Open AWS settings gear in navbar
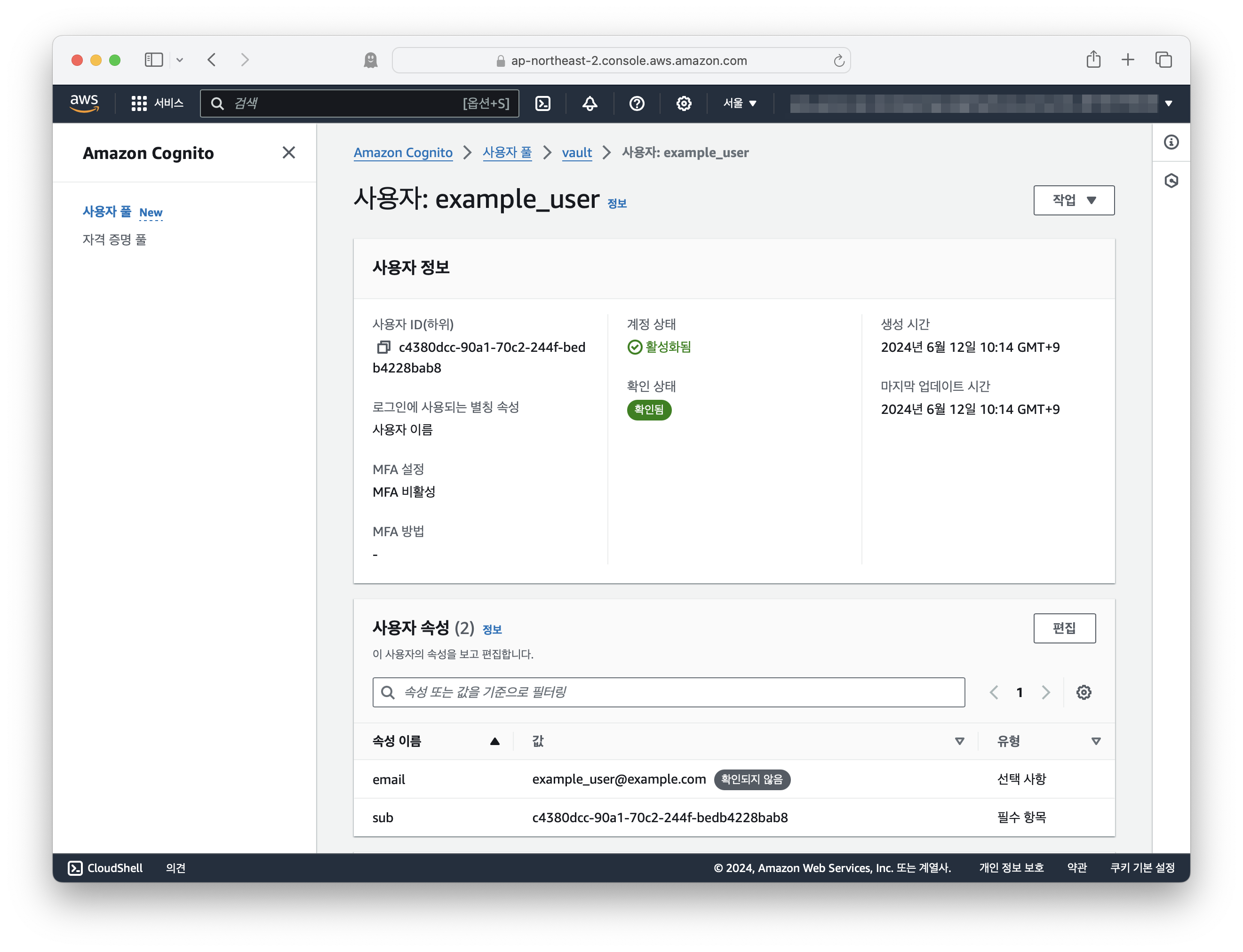This screenshot has height=952, width=1243. pos(684,103)
